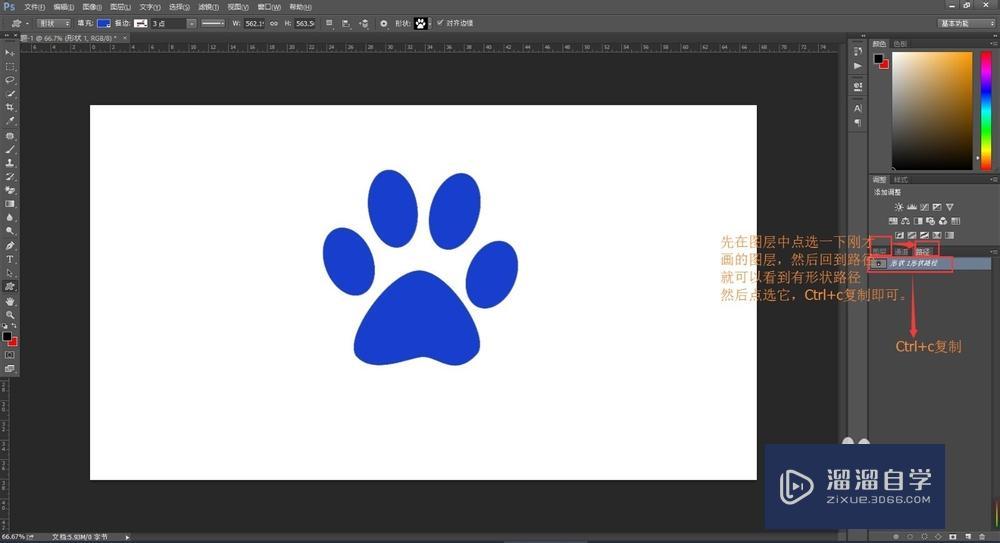The height and width of the screenshot is (543, 1000).
Task: Select the Rectangular Marquee tool
Action: click(10, 66)
